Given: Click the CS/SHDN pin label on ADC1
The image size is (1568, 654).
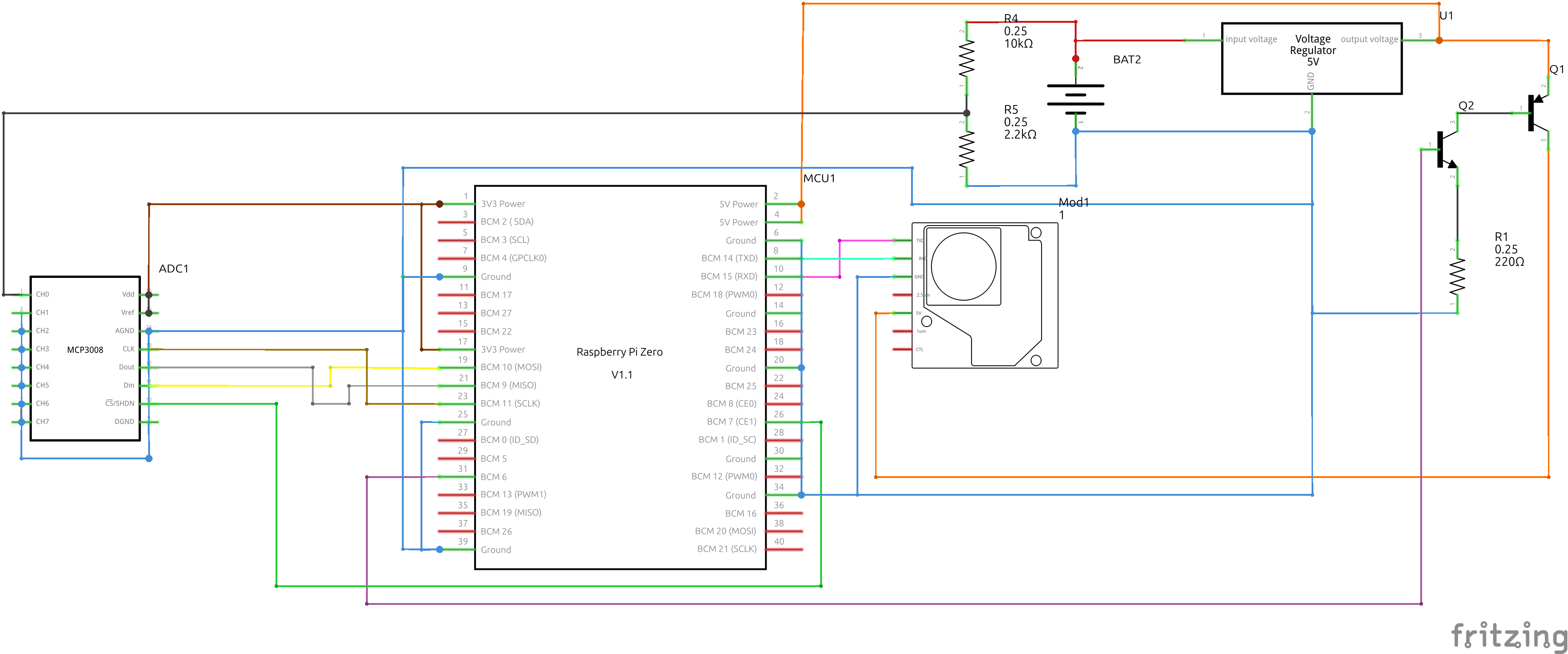Looking at the screenshot, I should (119, 404).
